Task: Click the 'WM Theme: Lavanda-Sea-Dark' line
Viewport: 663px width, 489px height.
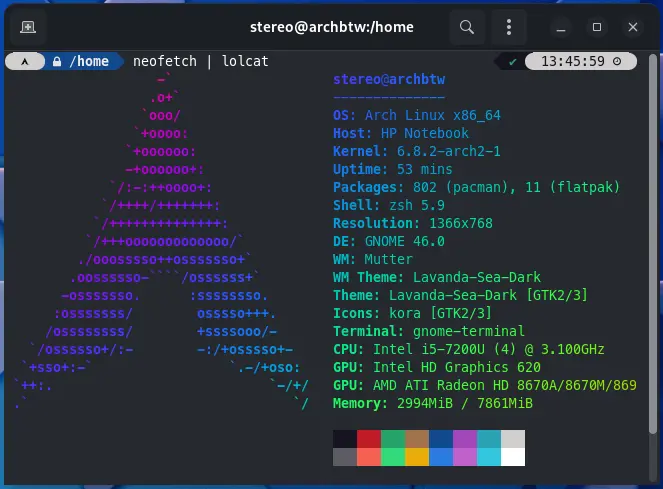Action: 437,277
